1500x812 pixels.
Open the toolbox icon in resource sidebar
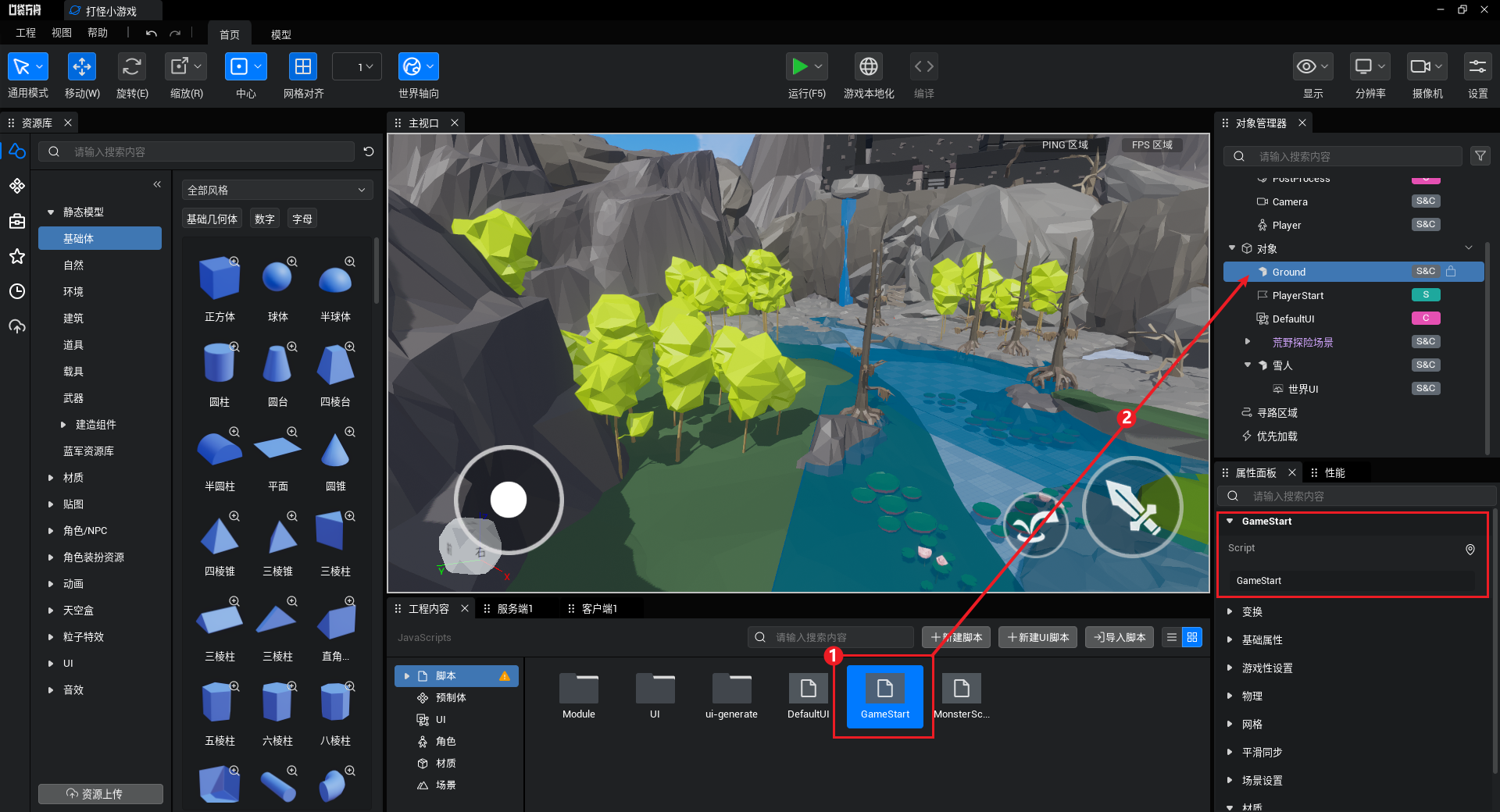coord(17,221)
